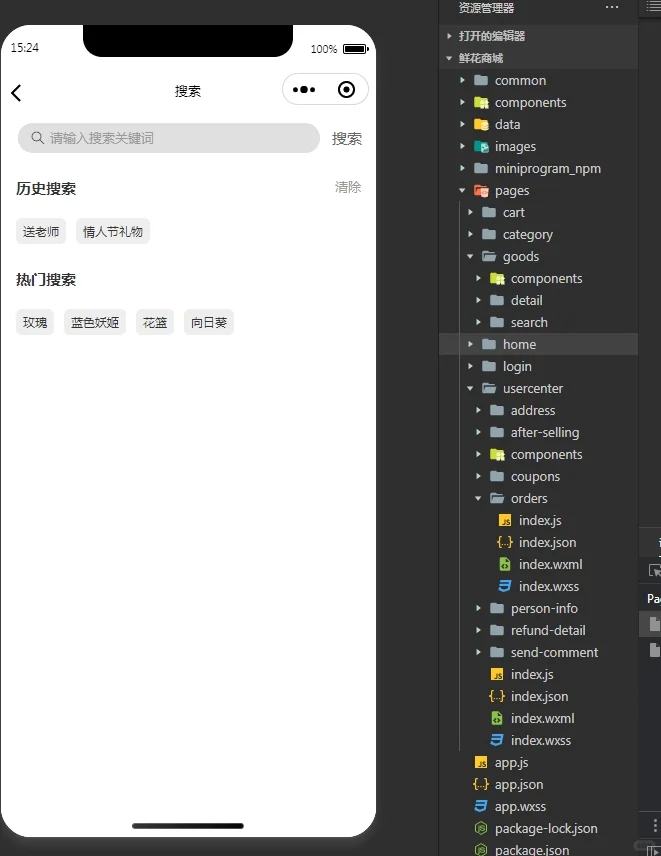Select the person-info folder
The width and height of the screenshot is (661, 856).
[x=538, y=608]
